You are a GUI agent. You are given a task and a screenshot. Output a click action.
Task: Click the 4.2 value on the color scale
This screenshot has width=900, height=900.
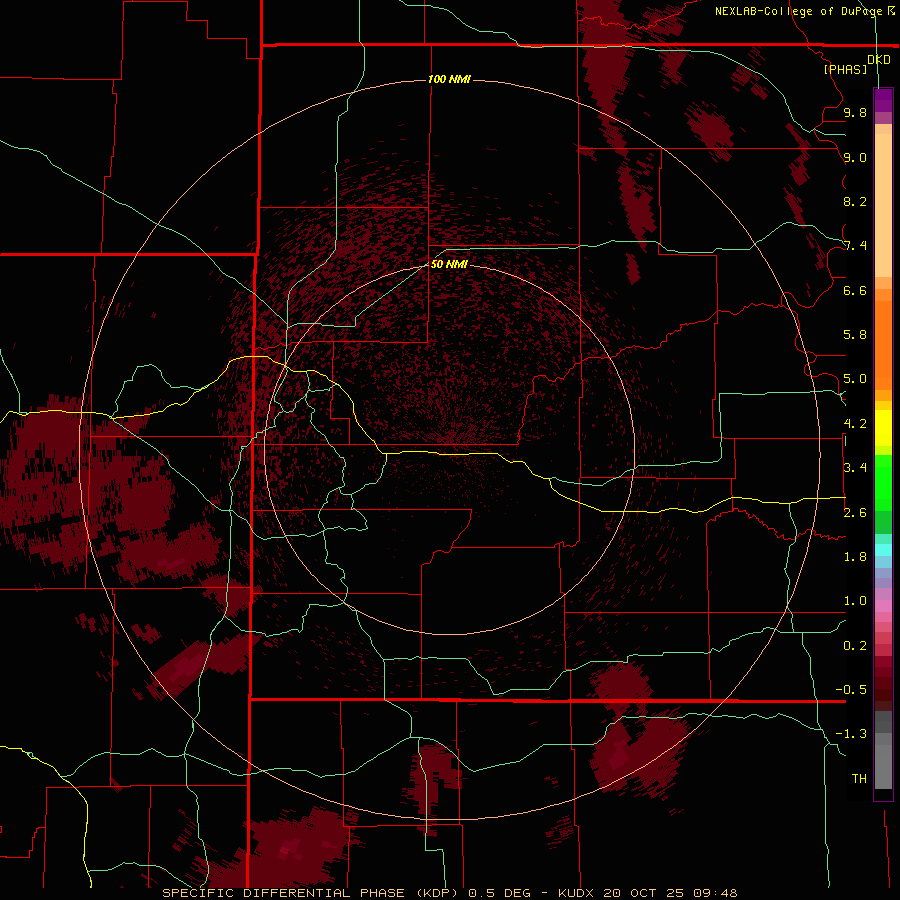(x=855, y=424)
